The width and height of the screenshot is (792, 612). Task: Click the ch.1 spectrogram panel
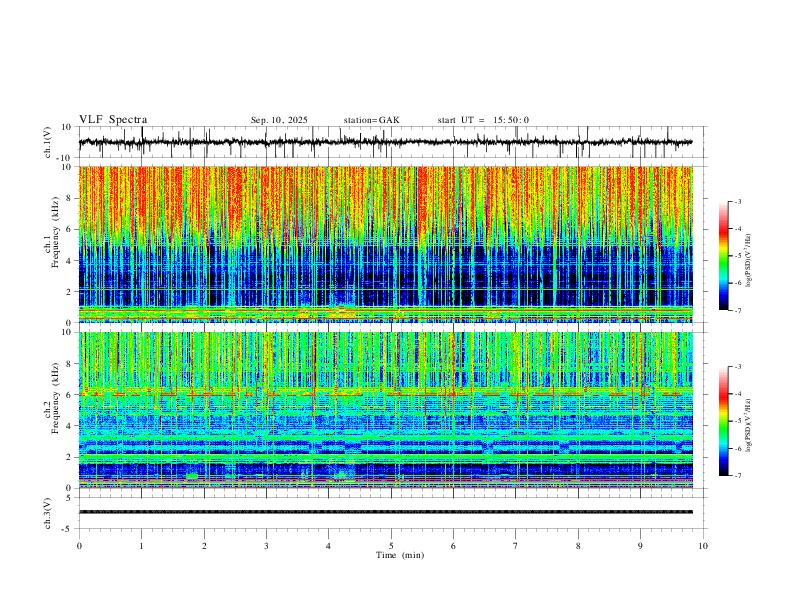click(x=385, y=244)
